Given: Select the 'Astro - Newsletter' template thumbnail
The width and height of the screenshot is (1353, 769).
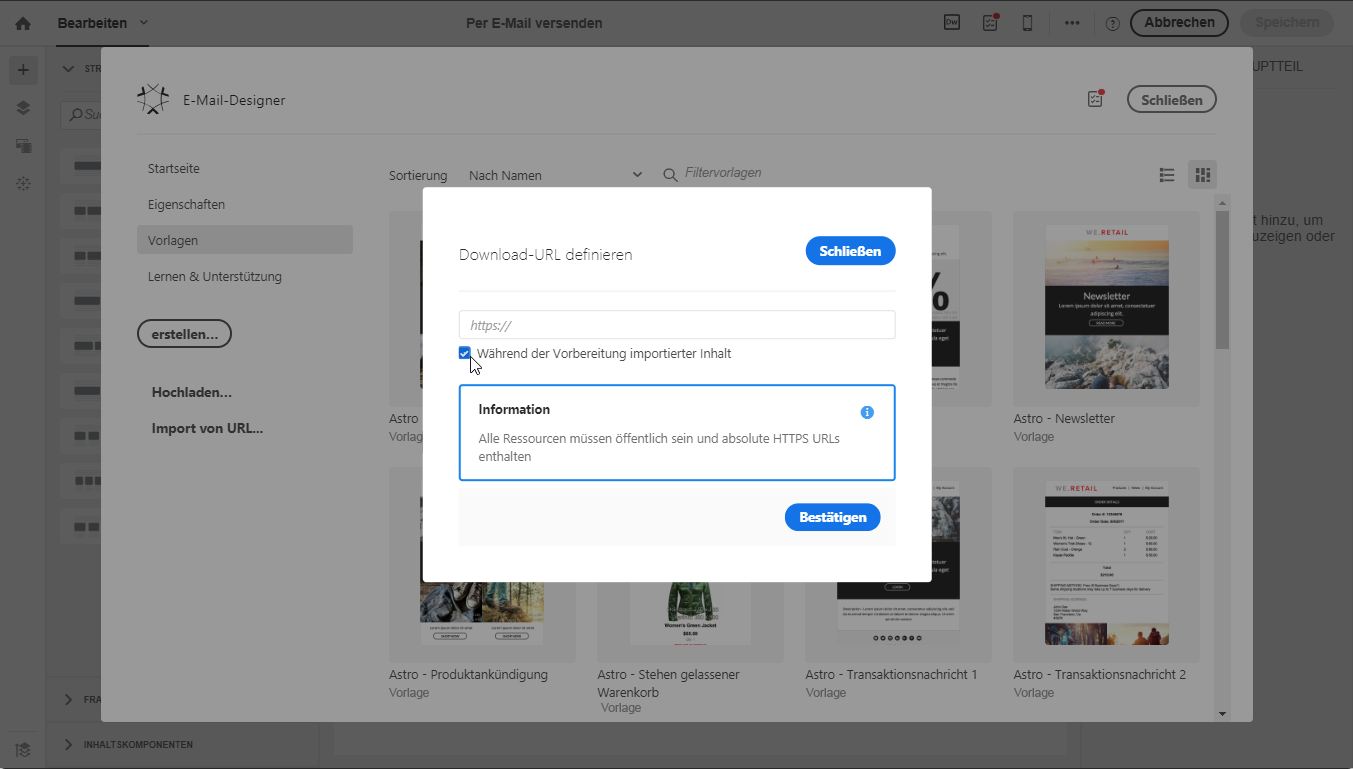Looking at the screenshot, I should pos(1106,308).
